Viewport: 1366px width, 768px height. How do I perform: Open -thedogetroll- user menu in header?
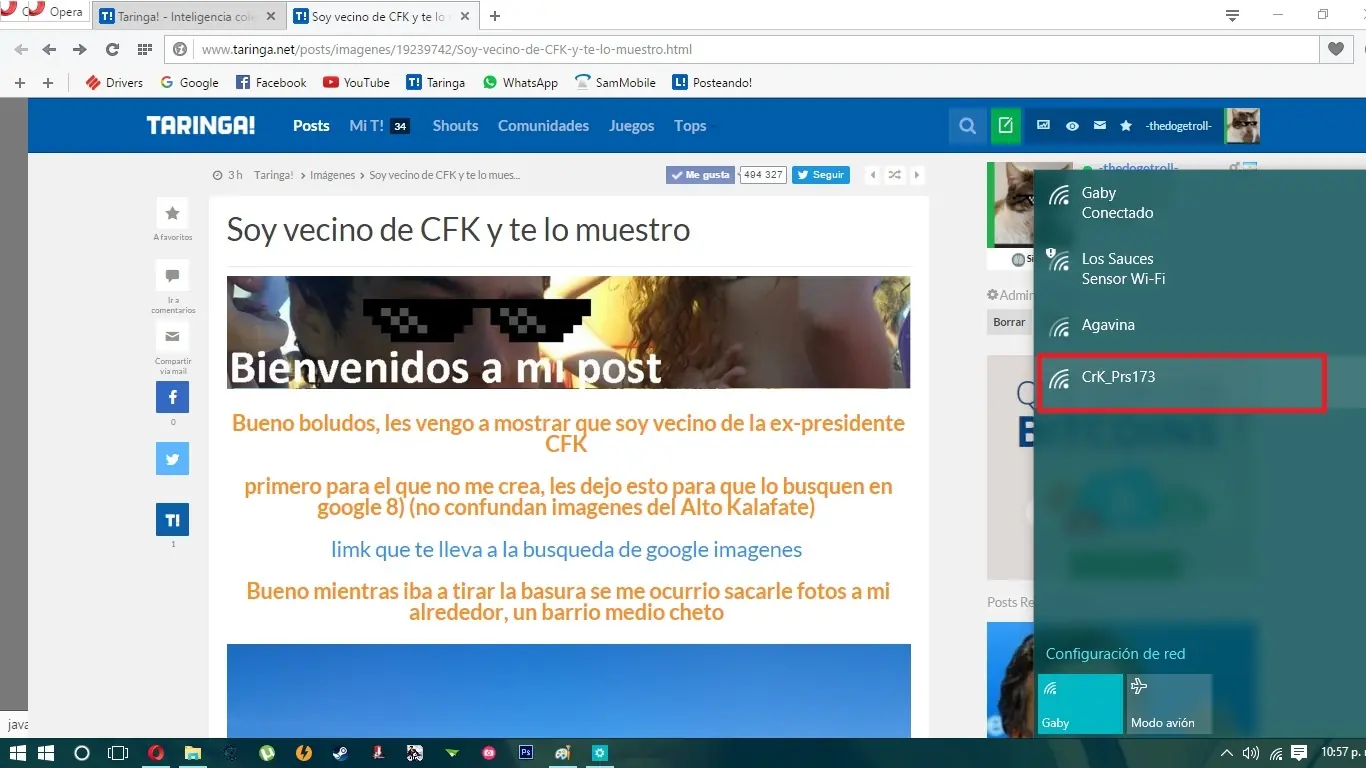point(1179,126)
